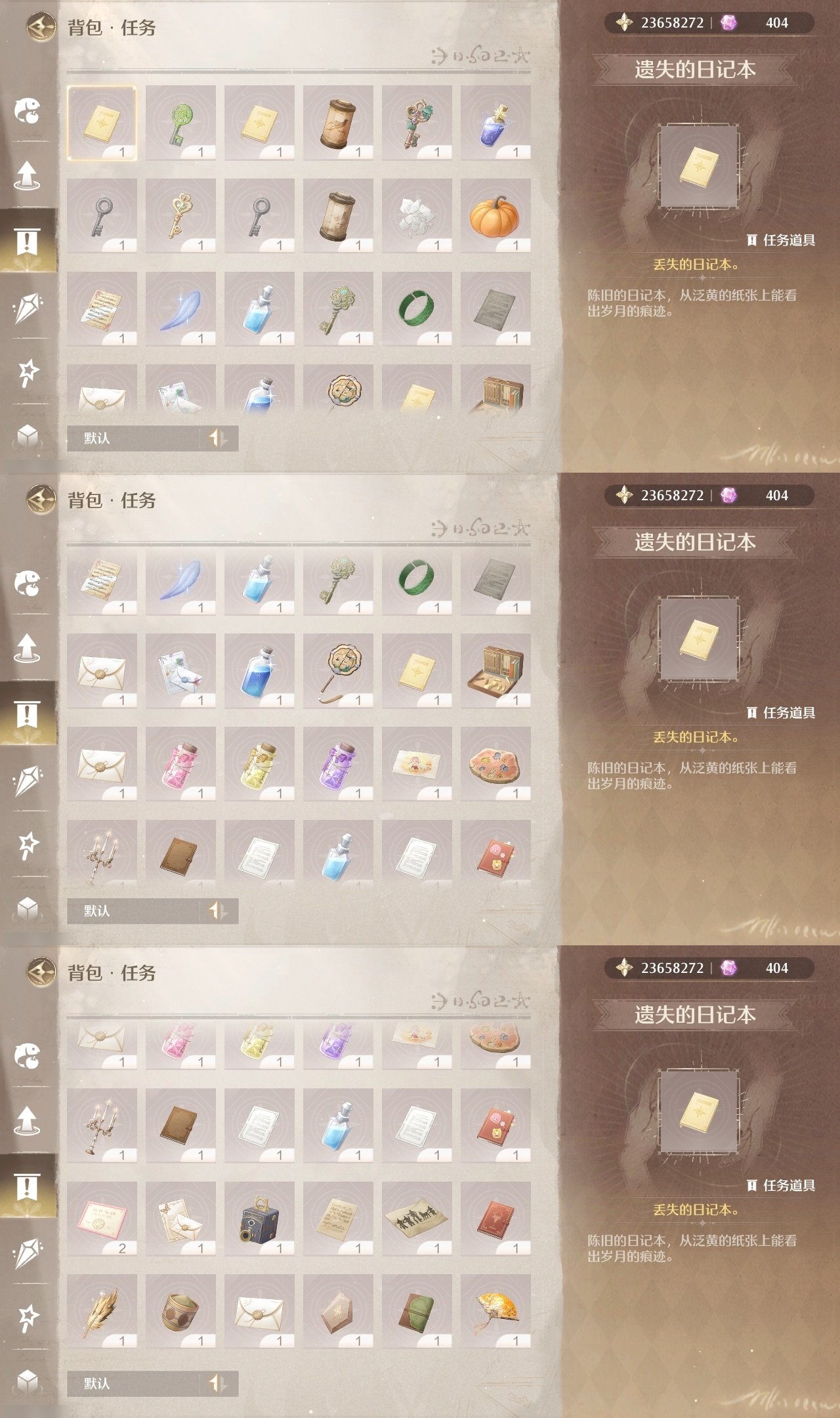Select the pale crystal shard item
Viewport: 840px width, 1418px height.
[x=338, y=1311]
